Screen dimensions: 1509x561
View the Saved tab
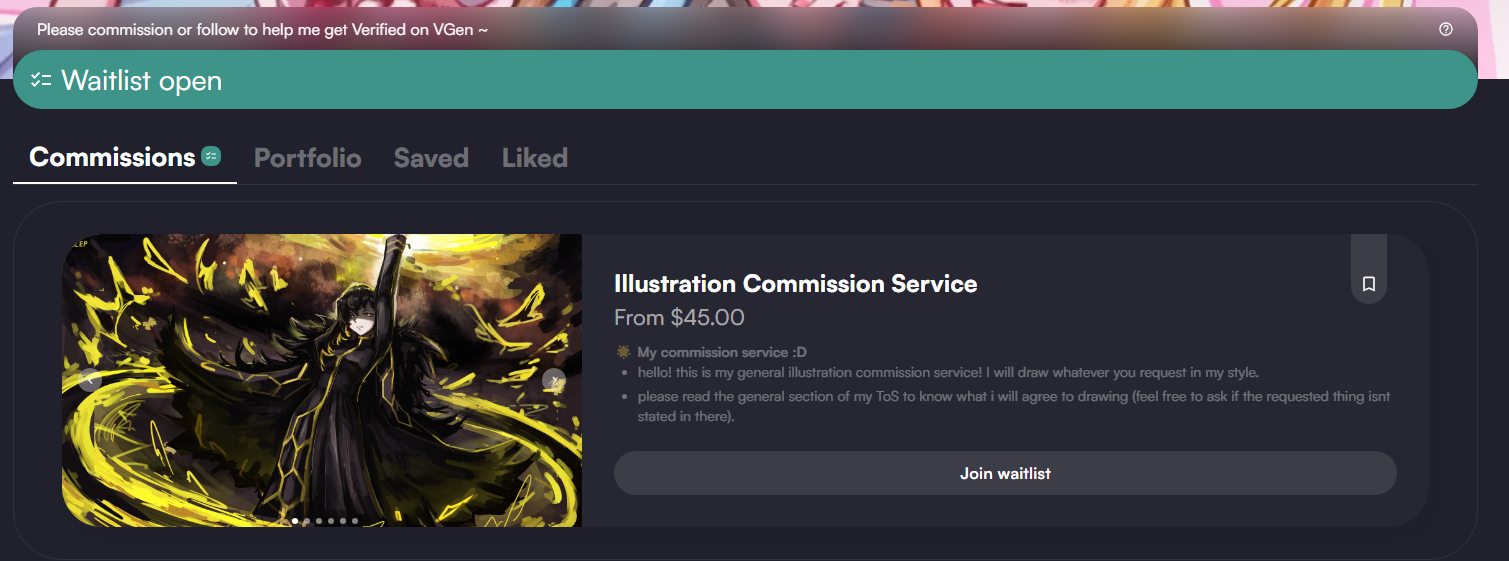[x=431, y=158]
